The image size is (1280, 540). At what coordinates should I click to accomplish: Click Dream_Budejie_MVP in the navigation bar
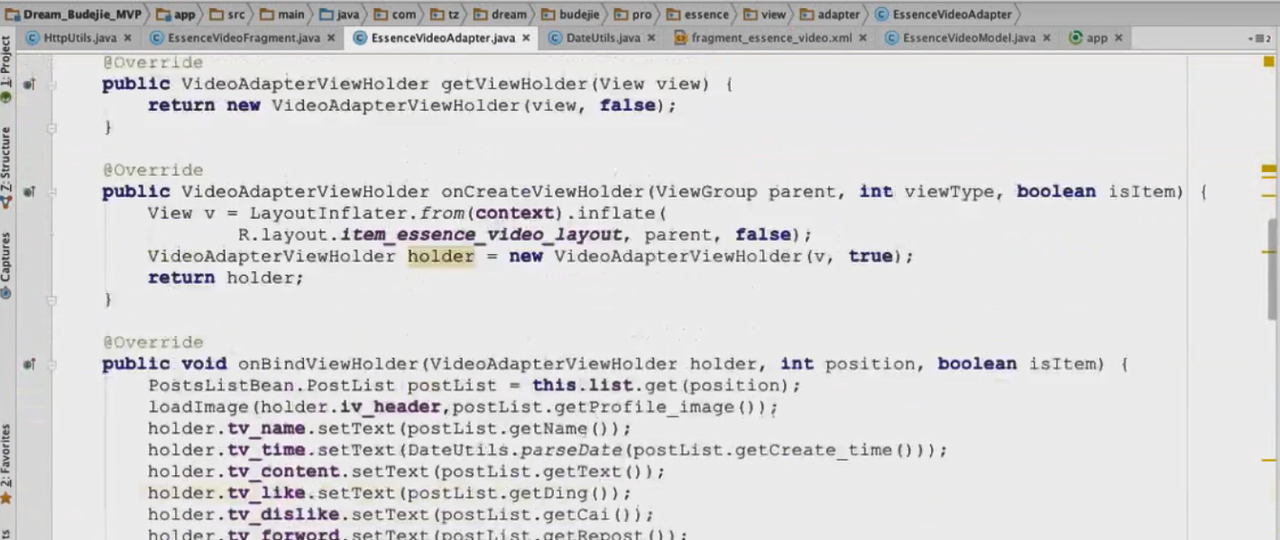coord(73,14)
